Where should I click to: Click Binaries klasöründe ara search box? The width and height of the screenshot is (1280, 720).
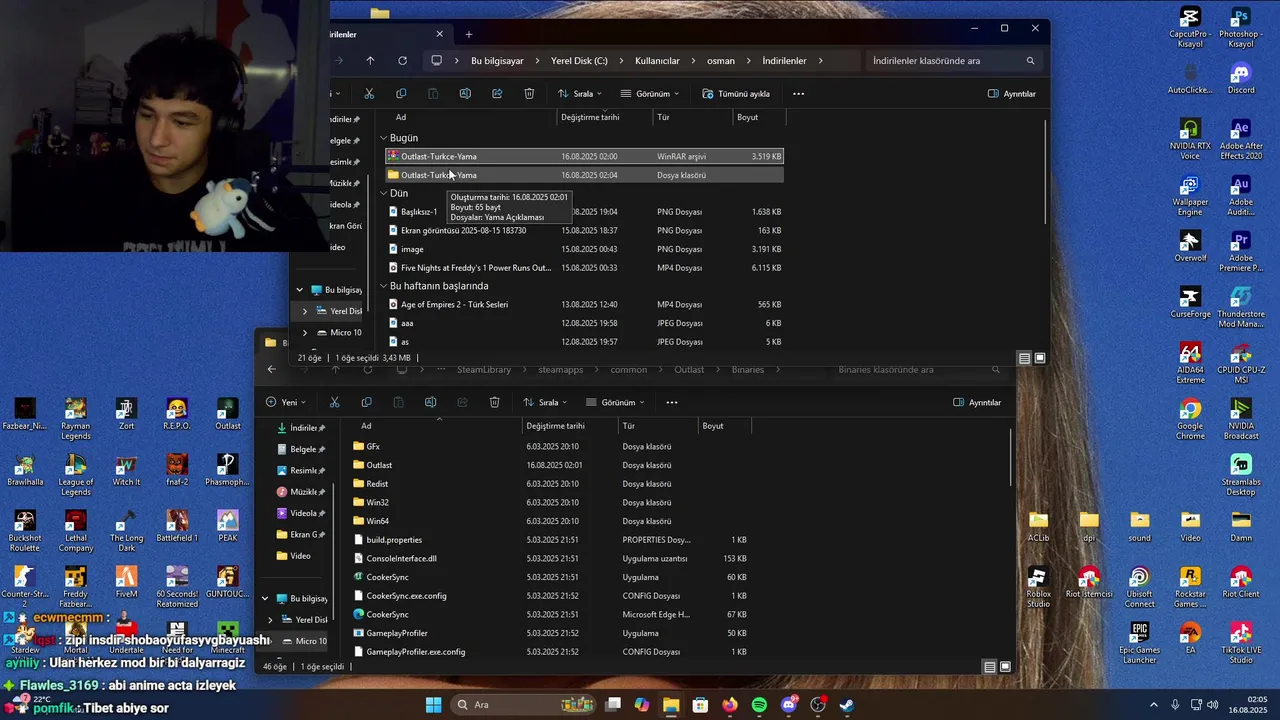[918, 370]
